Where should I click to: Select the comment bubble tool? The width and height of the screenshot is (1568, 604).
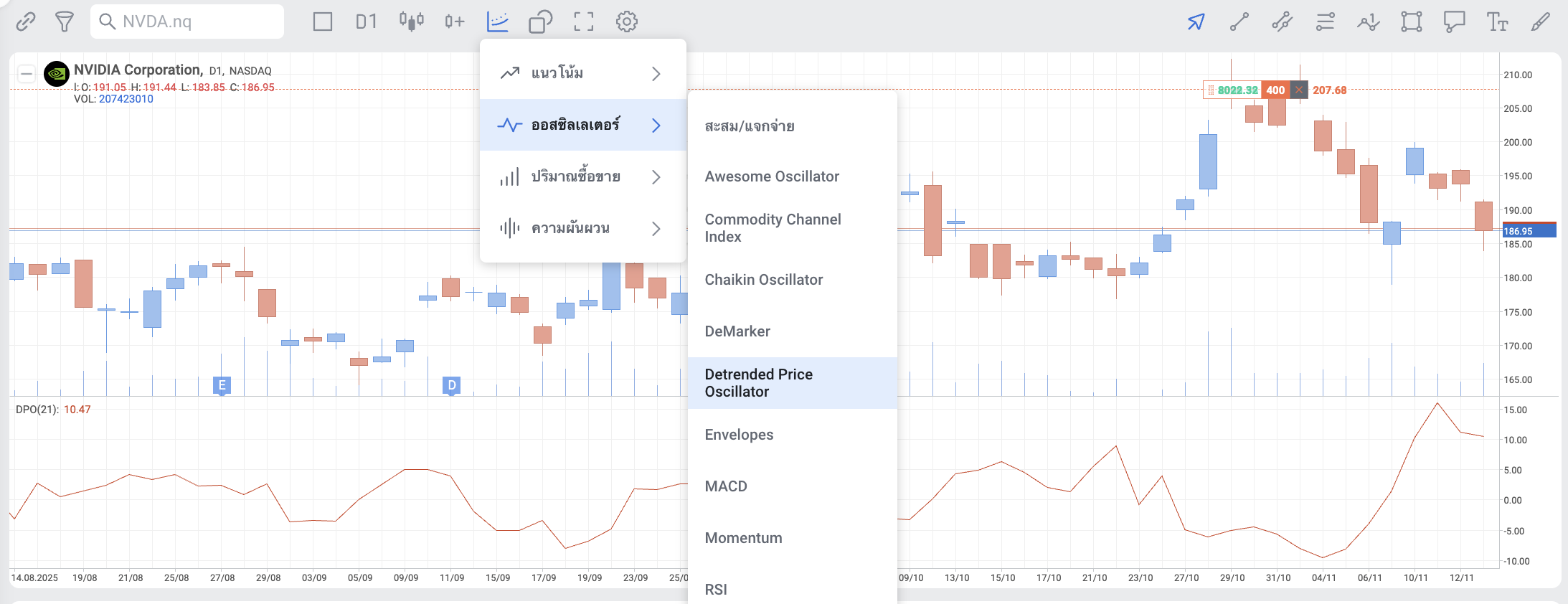(x=1455, y=22)
